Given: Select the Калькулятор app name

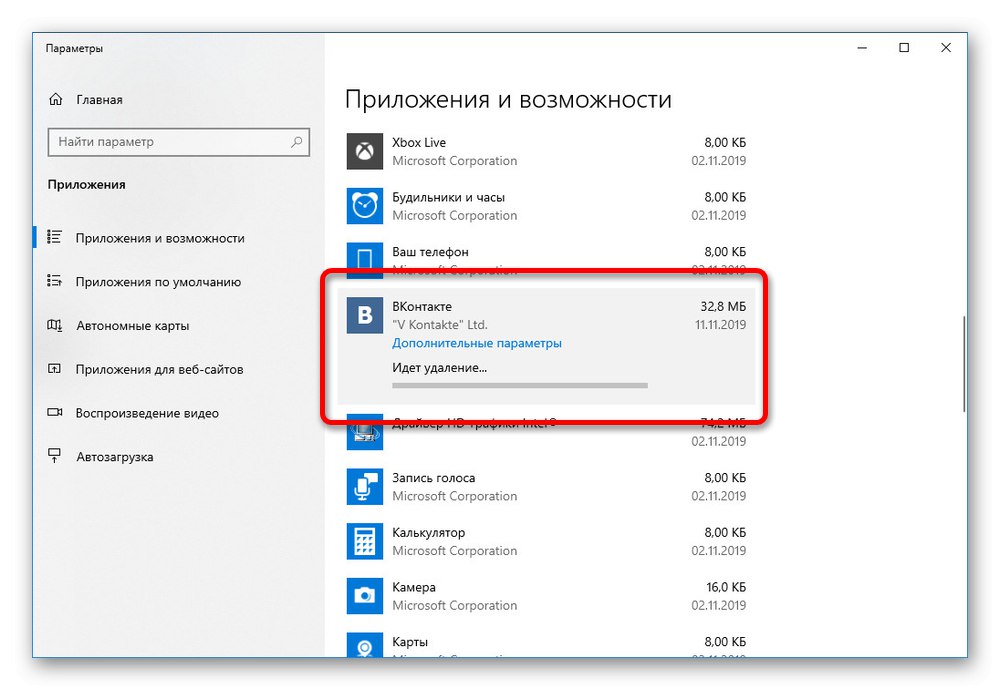Looking at the screenshot, I should pyautogui.click(x=429, y=532).
